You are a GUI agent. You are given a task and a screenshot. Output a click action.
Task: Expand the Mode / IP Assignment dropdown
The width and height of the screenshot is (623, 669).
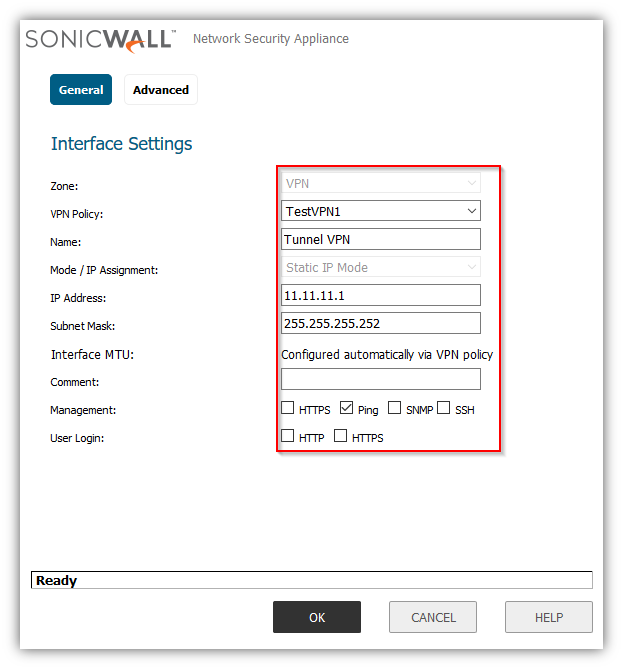pyautogui.click(x=381, y=268)
